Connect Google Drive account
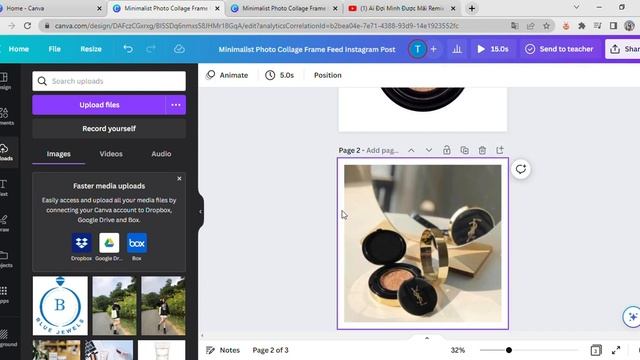 pyautogui.click(x=109, y=247)
